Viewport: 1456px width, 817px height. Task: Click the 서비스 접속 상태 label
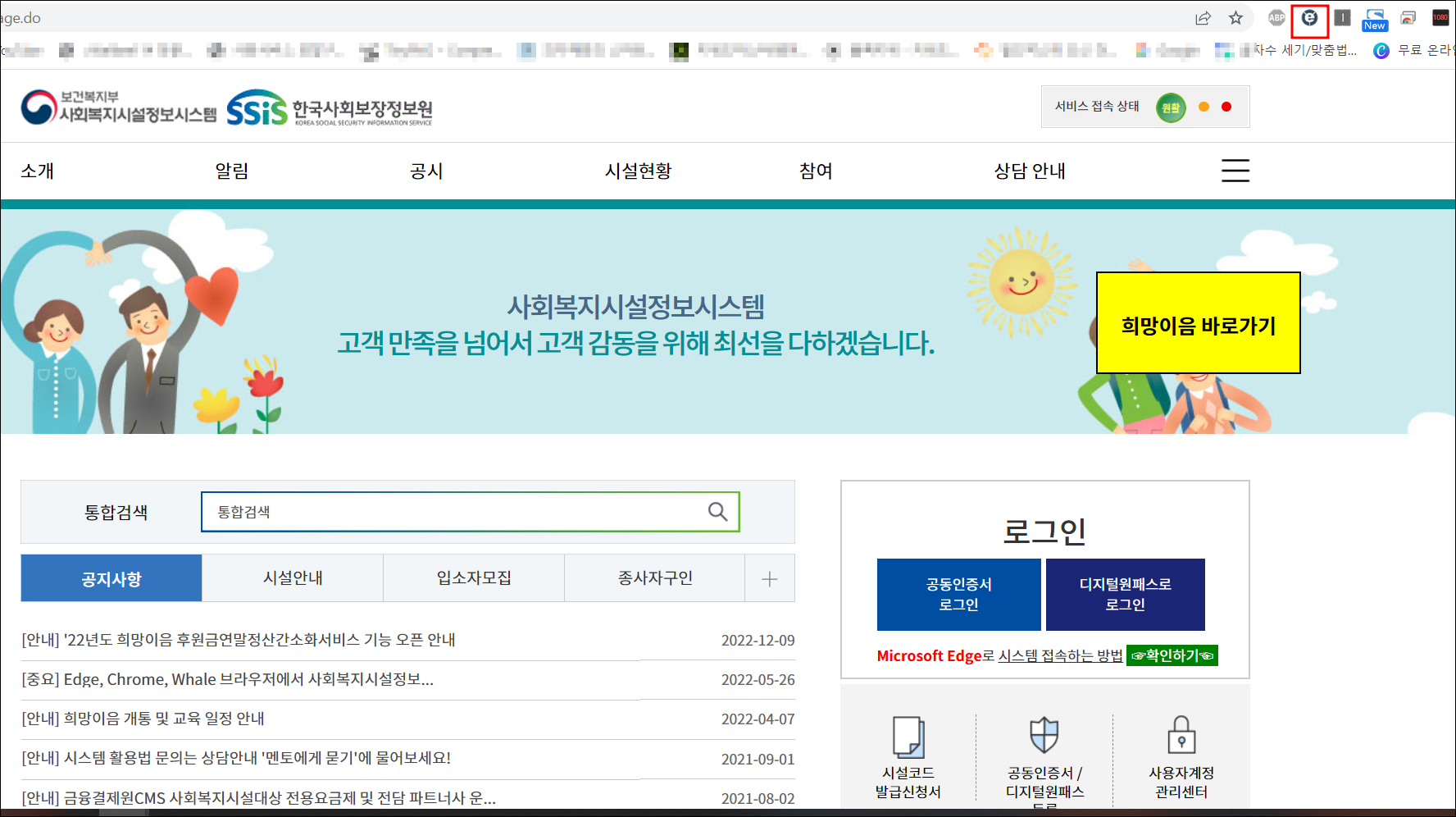[x=1097, y=107]
